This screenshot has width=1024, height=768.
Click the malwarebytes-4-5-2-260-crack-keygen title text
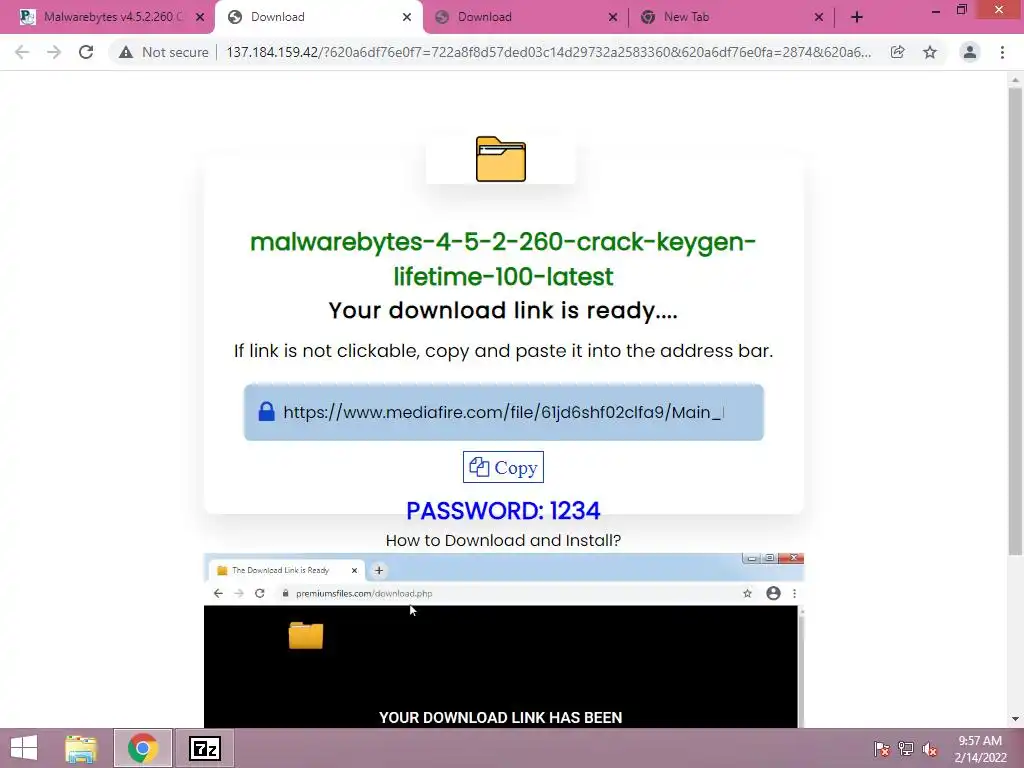[x=503, y=259]
